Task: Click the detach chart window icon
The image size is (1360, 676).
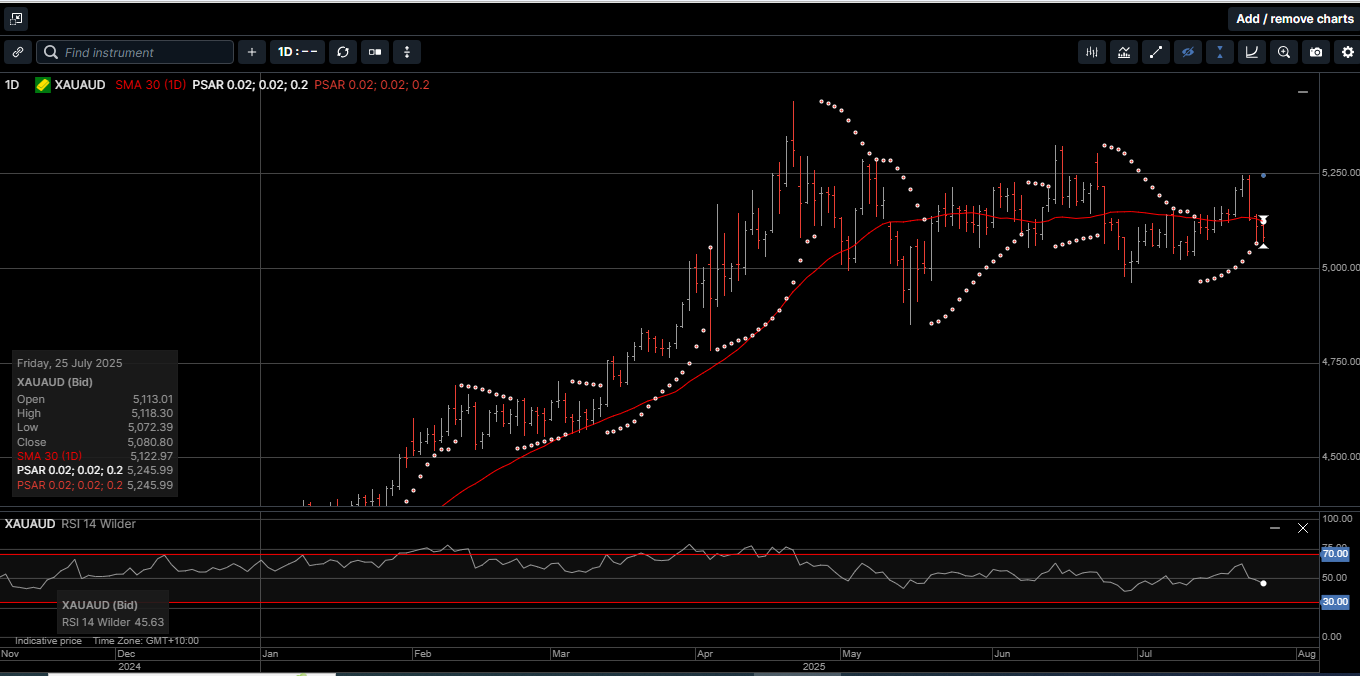Action: (16, 19)
